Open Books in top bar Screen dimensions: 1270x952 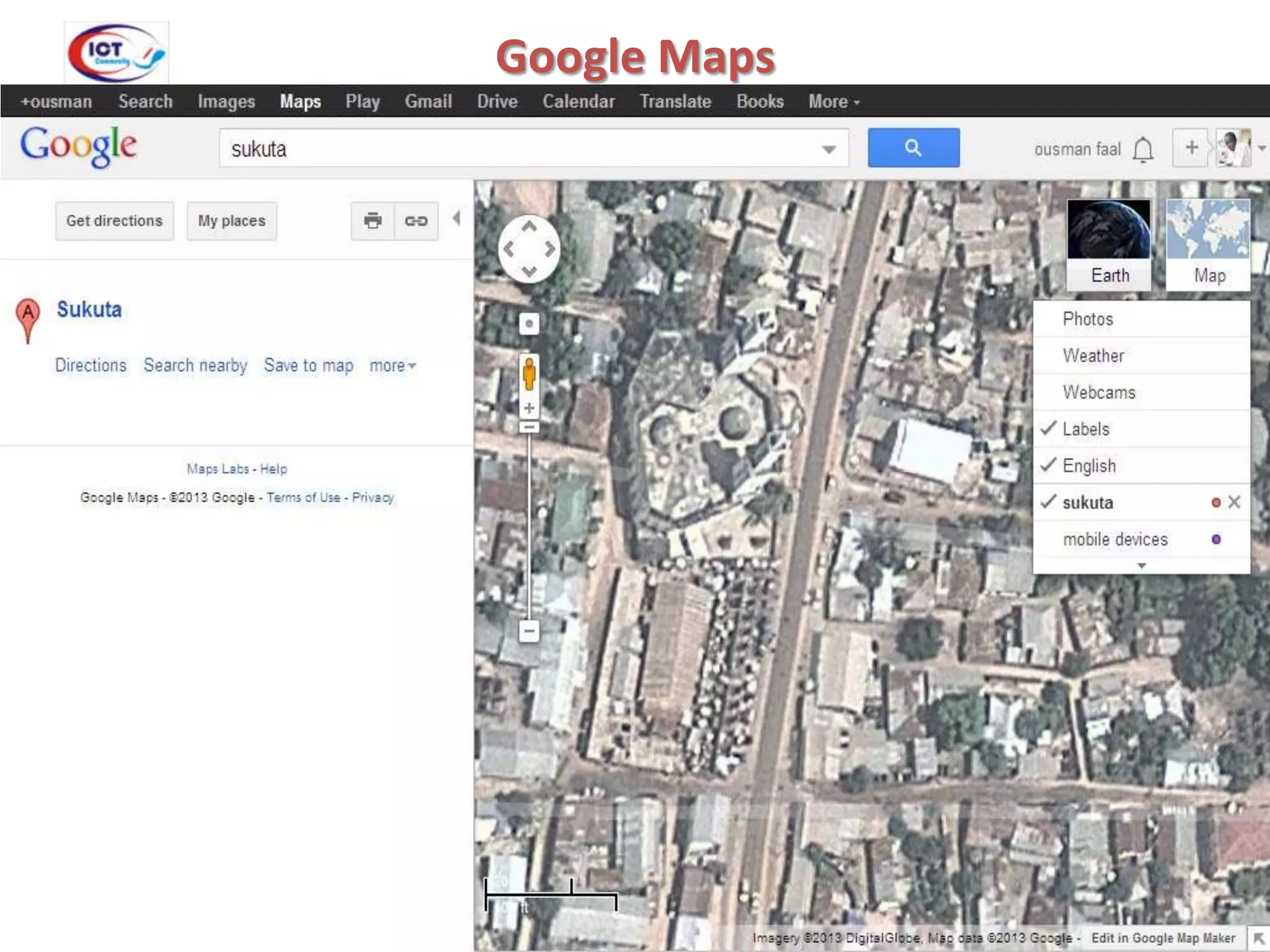pyautogui.click(x=760, y=101)
